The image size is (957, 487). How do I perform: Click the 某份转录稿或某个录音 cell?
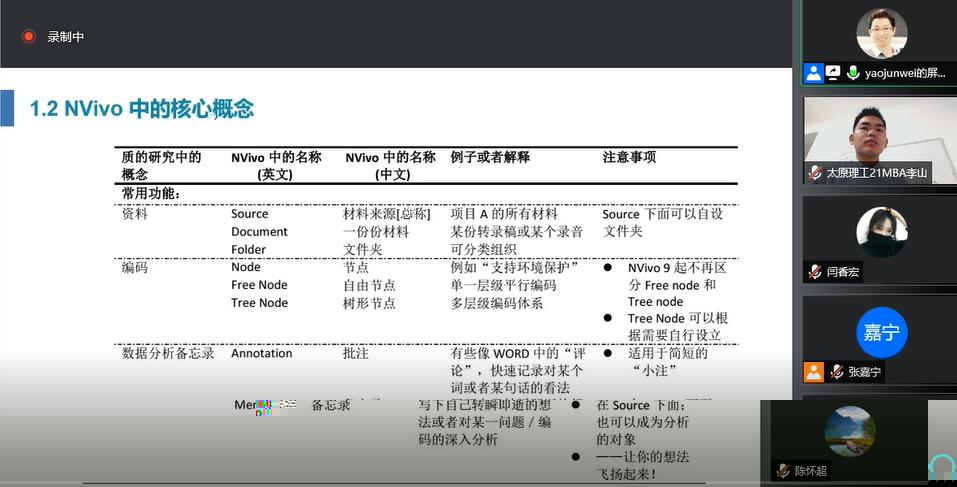pyautogui.click(x=516, y=232)
